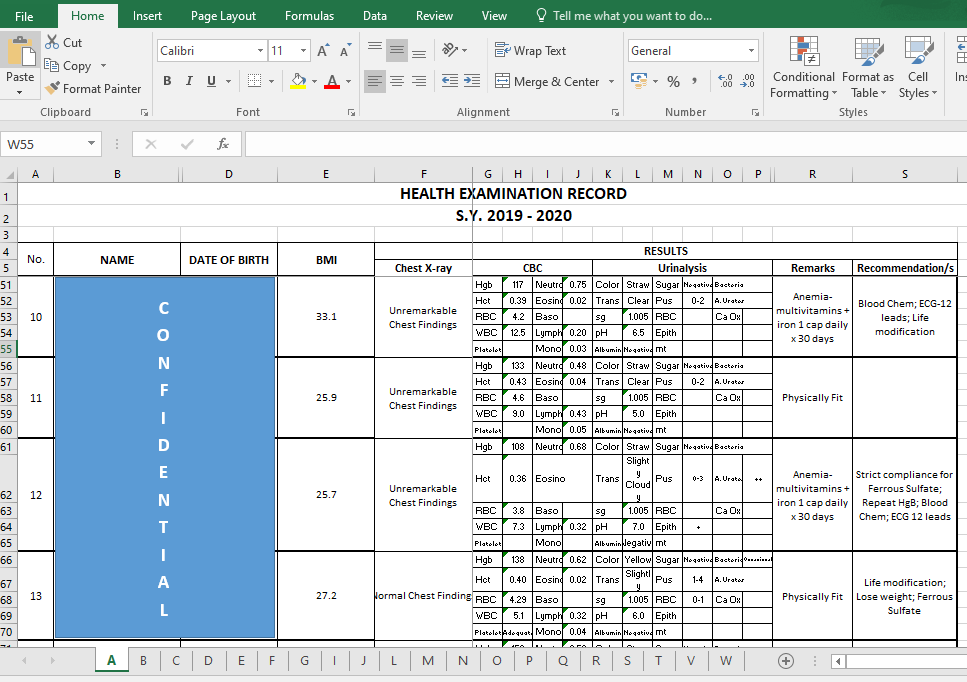
Task: Open the font color dropdown arrow
Action: [x=349, y=81]
